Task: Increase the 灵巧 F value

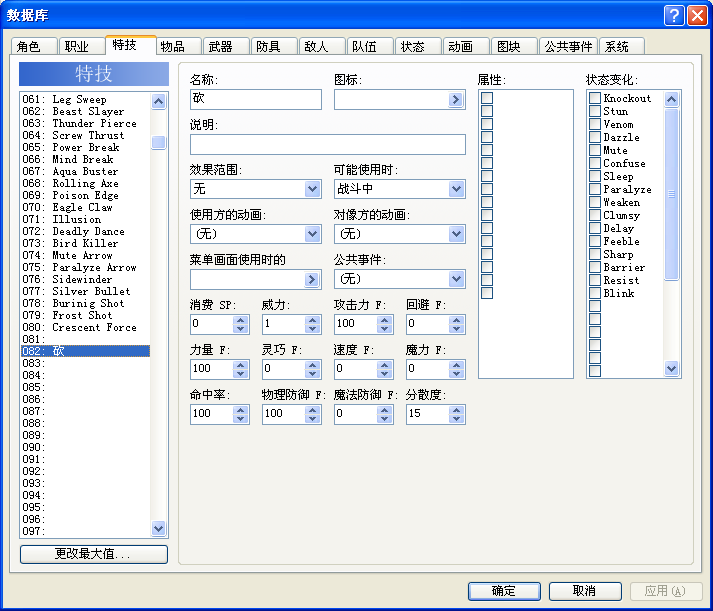Action: coord(312,365)
